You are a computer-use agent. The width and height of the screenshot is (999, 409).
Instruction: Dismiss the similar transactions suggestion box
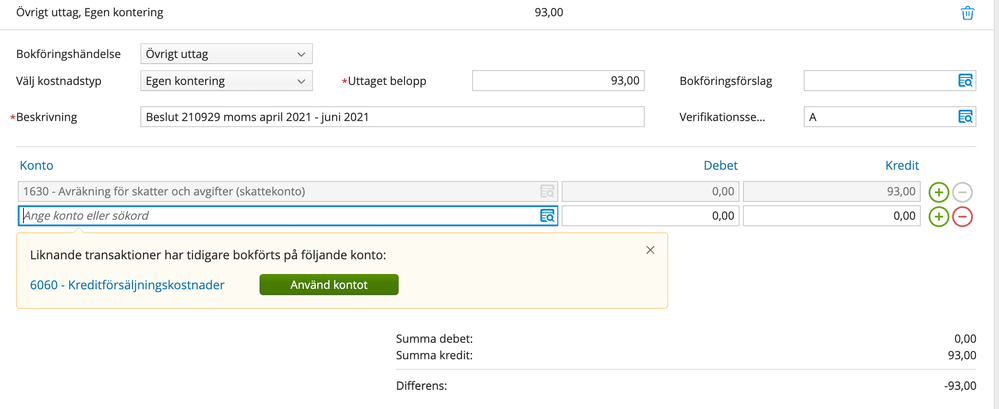point(650,250)
